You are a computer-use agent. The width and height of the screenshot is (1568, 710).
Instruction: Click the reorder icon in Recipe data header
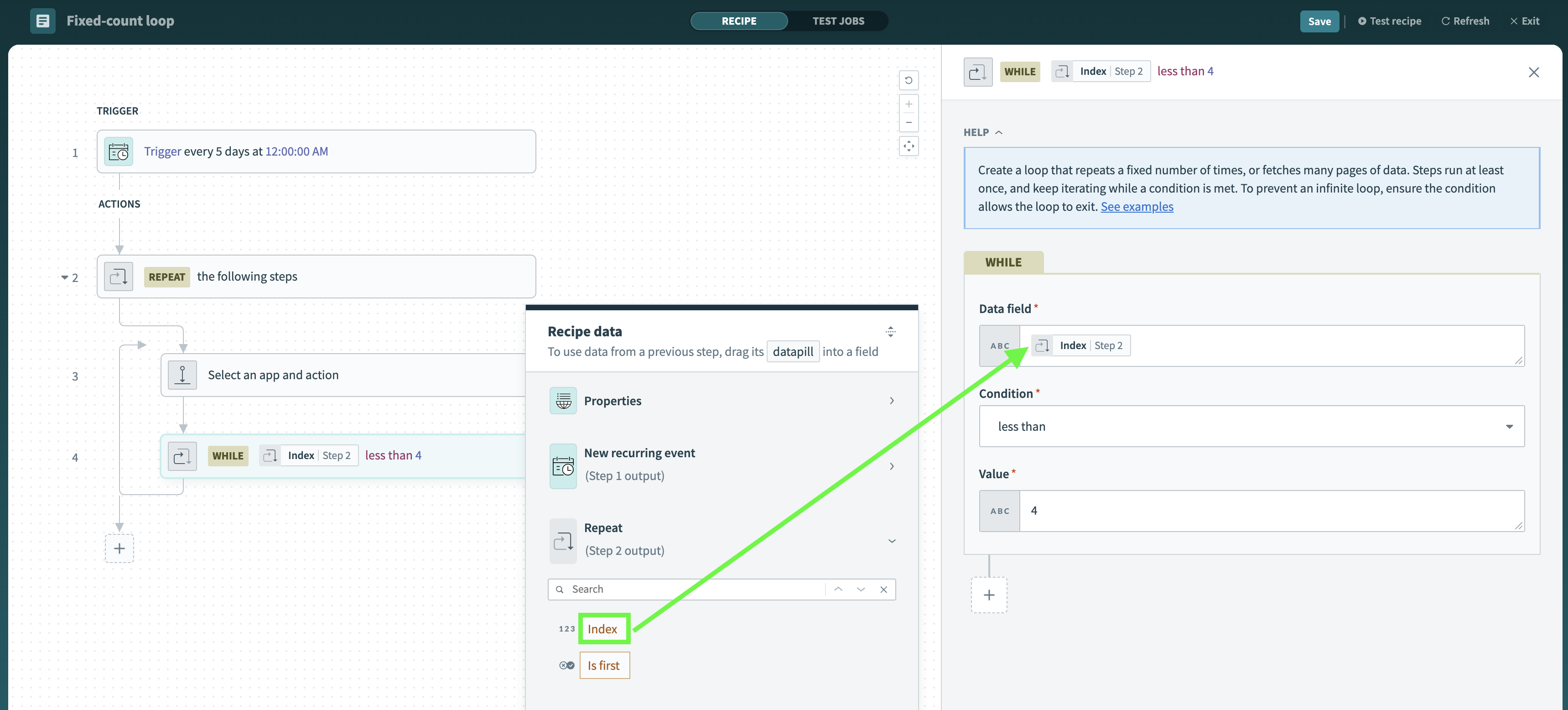pyautogui.click(x=891, y=332)
